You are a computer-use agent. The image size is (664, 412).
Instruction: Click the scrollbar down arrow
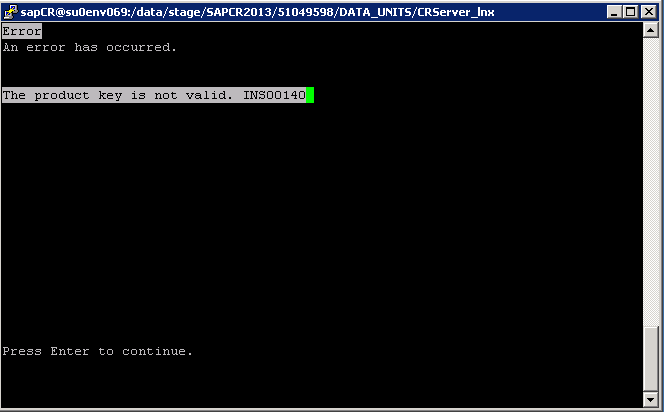click(650, 398)
